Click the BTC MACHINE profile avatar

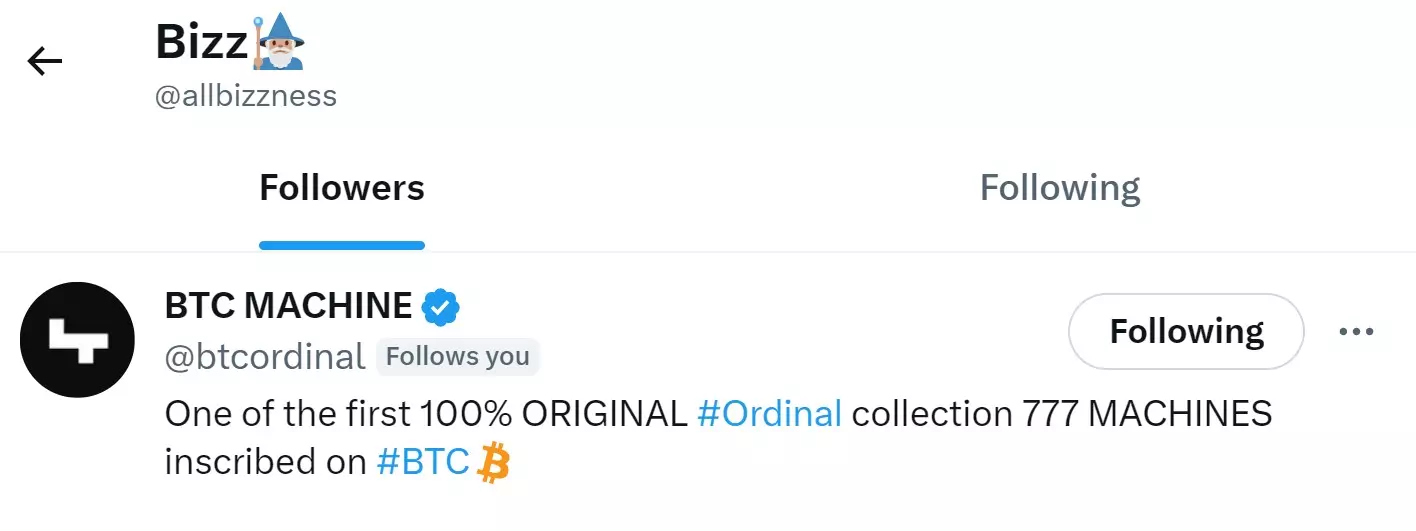77,339
